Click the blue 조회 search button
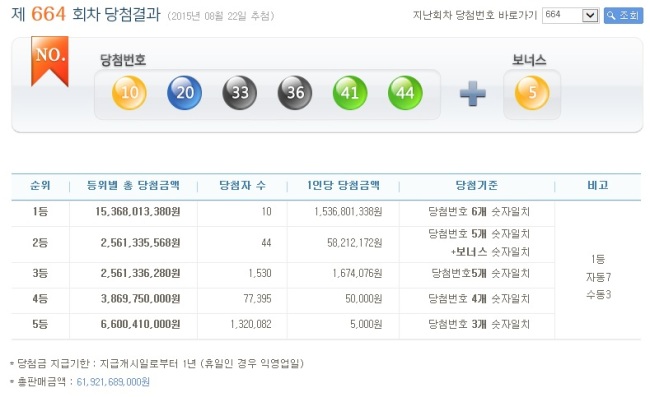 coord(623,16)
